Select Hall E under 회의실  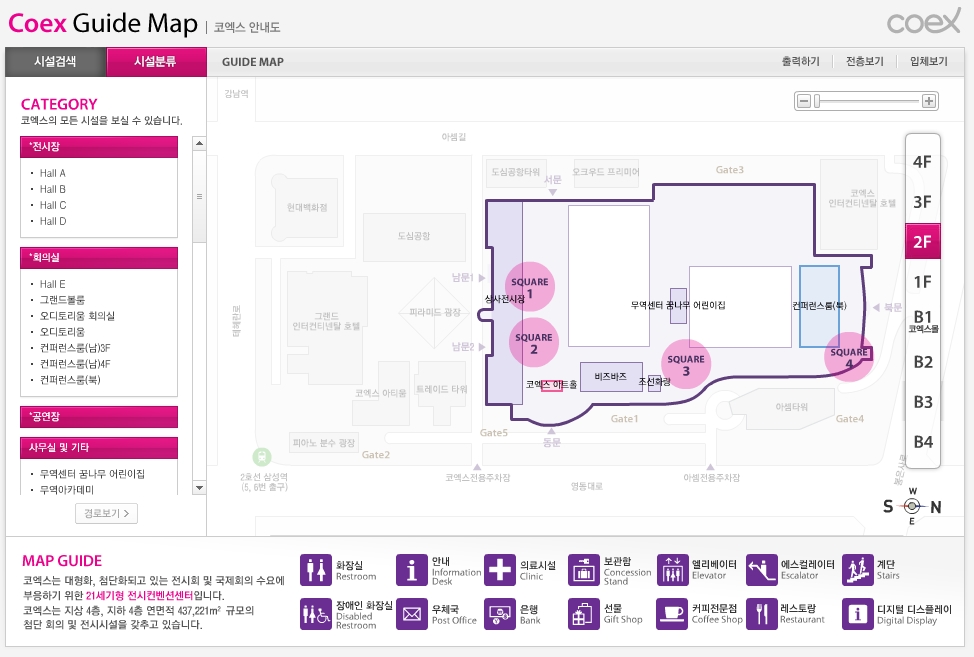pyautogui.click(x=52, y=284)
